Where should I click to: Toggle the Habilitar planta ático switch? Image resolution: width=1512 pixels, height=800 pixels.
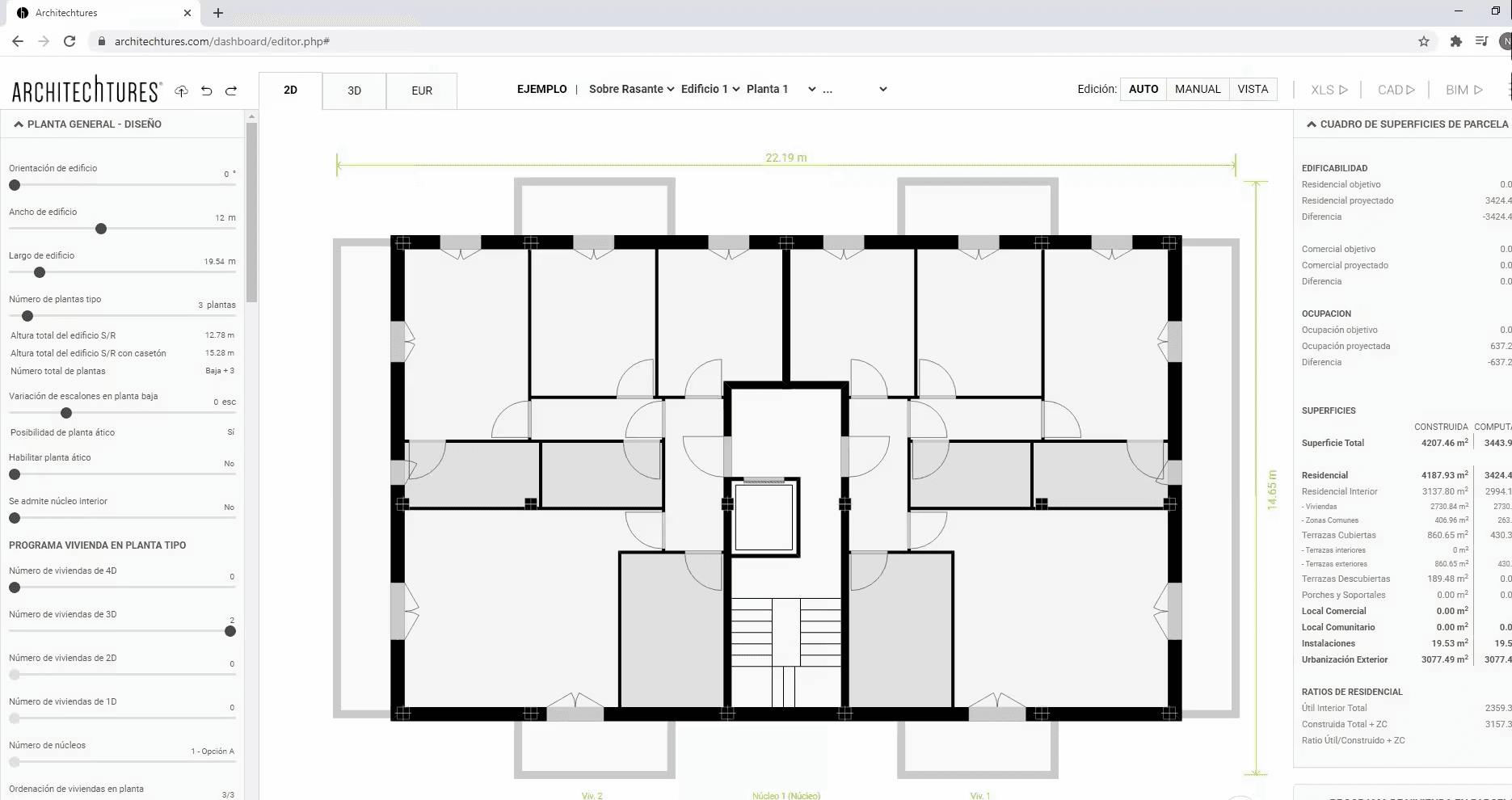coord(15,474)
